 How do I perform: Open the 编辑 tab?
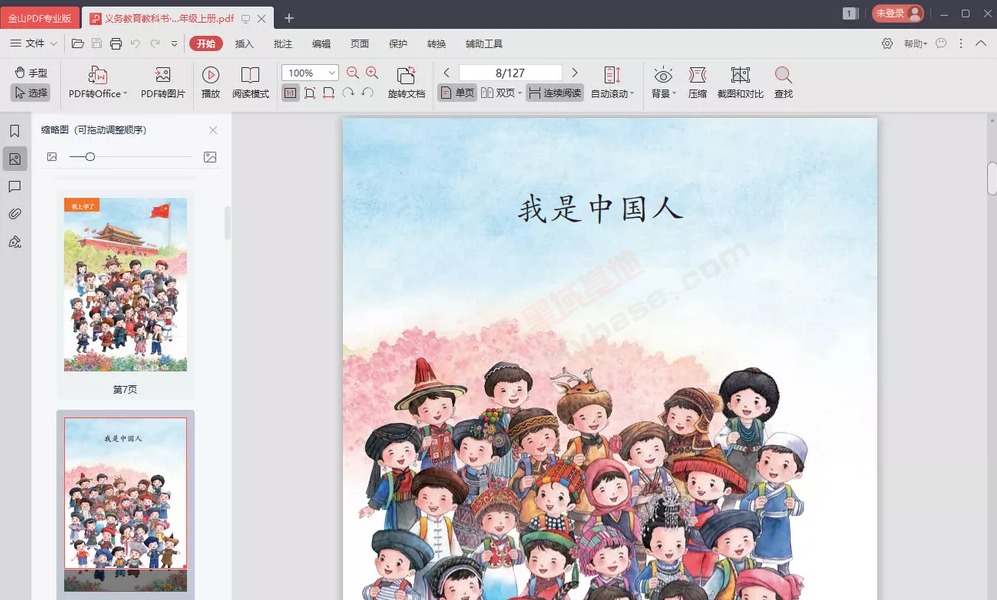pos(321,44)
